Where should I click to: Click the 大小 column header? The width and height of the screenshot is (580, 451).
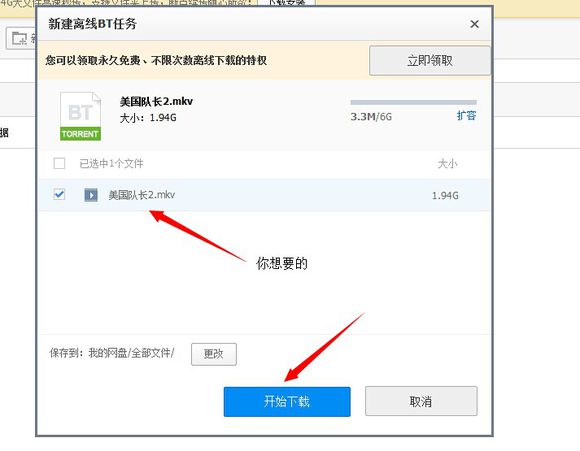(x=448, y=164)
